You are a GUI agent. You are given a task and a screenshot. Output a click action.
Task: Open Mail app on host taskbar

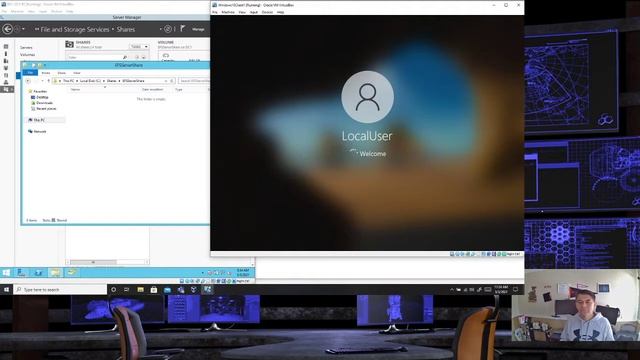167,289
